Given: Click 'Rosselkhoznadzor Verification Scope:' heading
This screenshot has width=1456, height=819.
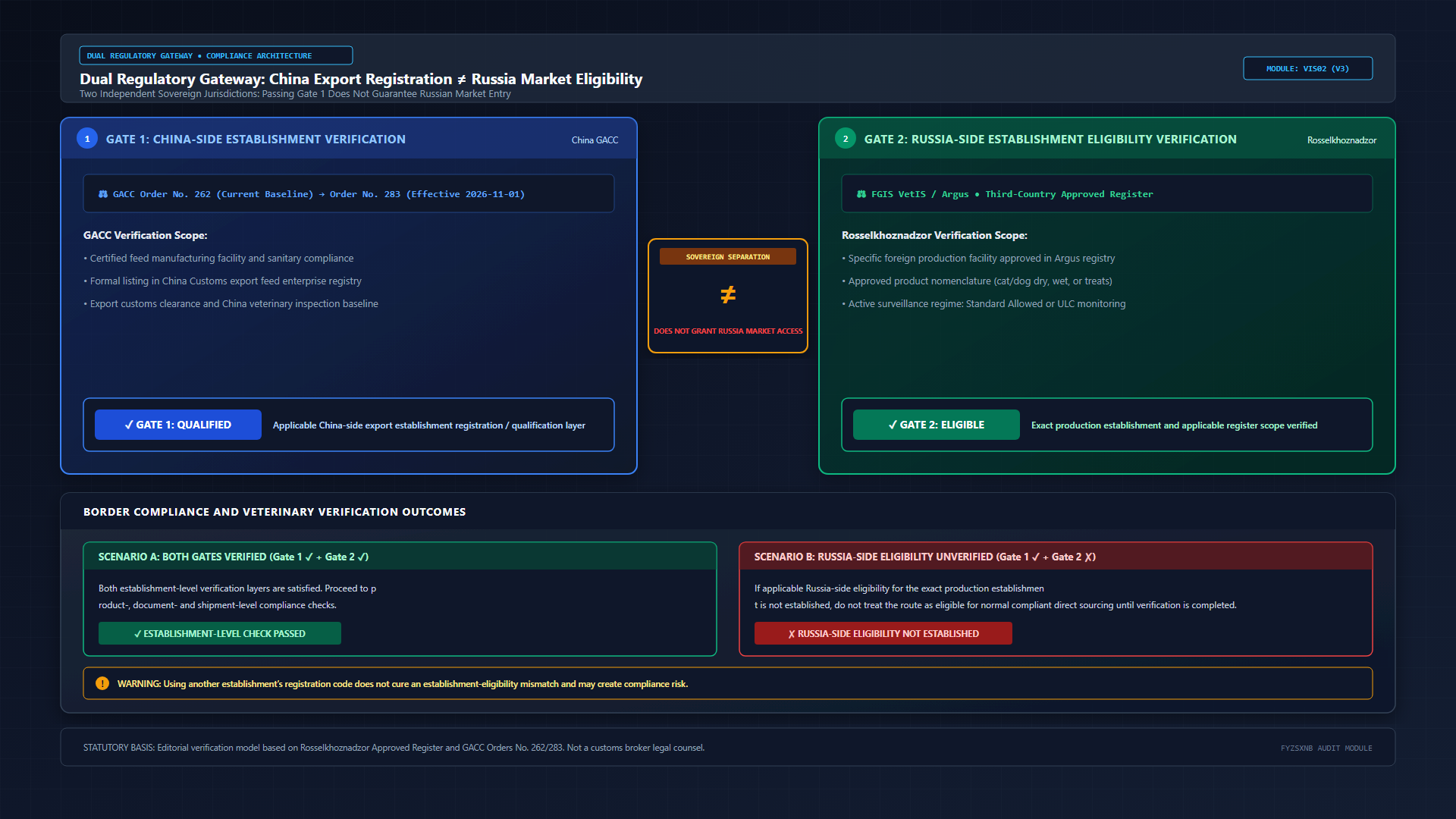Looking at the screenshot, I should pyautogui.click(x=934, y=236).
